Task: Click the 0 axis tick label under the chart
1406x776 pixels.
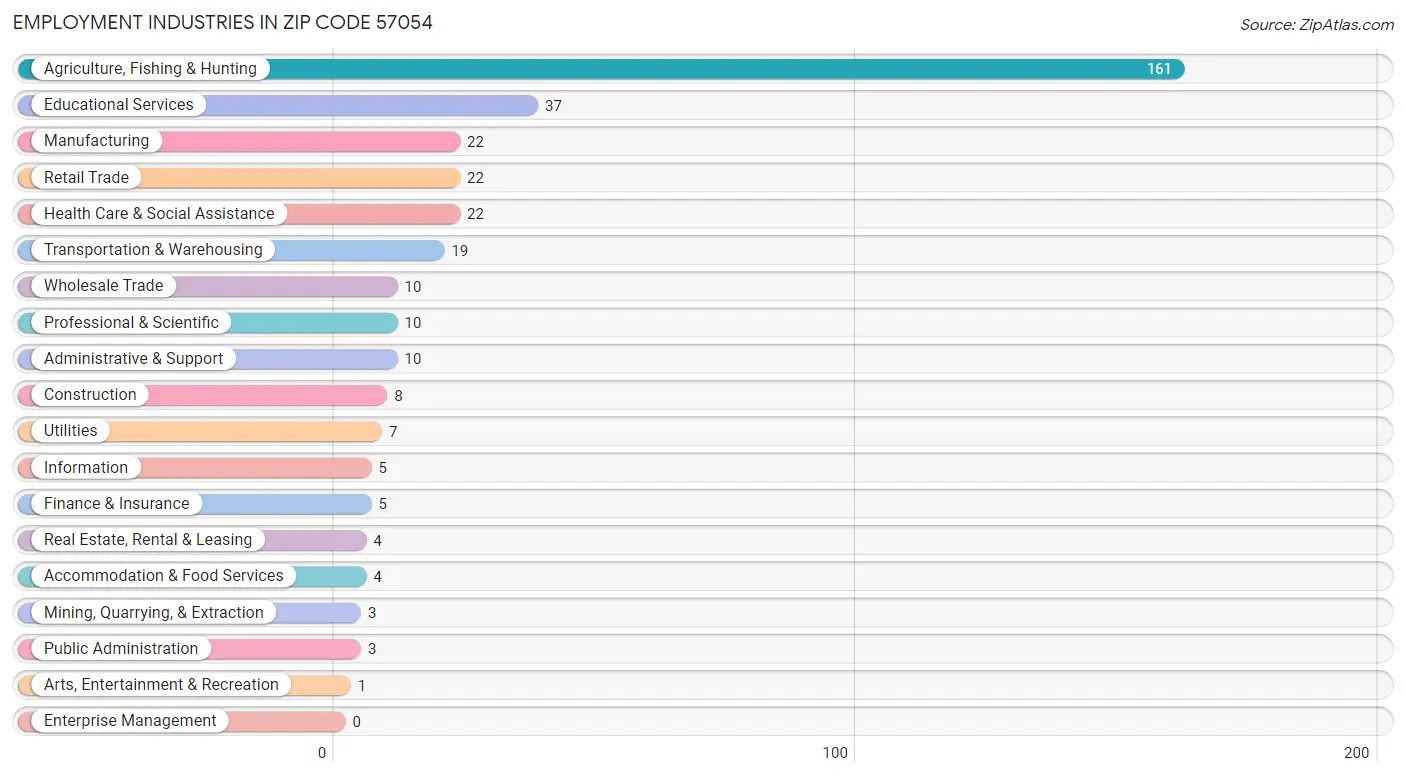Action: pos(322,753)
